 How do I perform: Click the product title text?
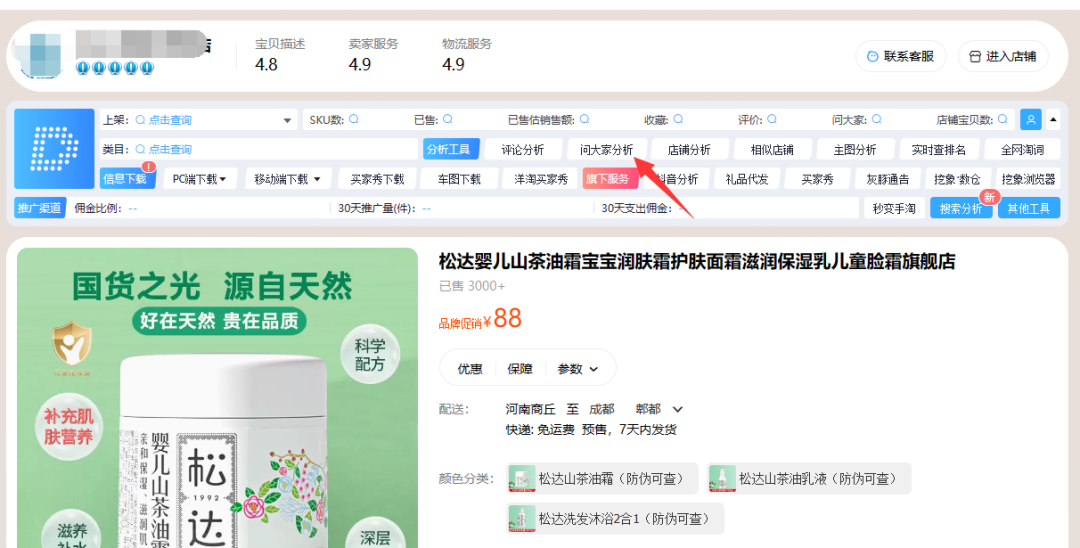coord(697,262)
